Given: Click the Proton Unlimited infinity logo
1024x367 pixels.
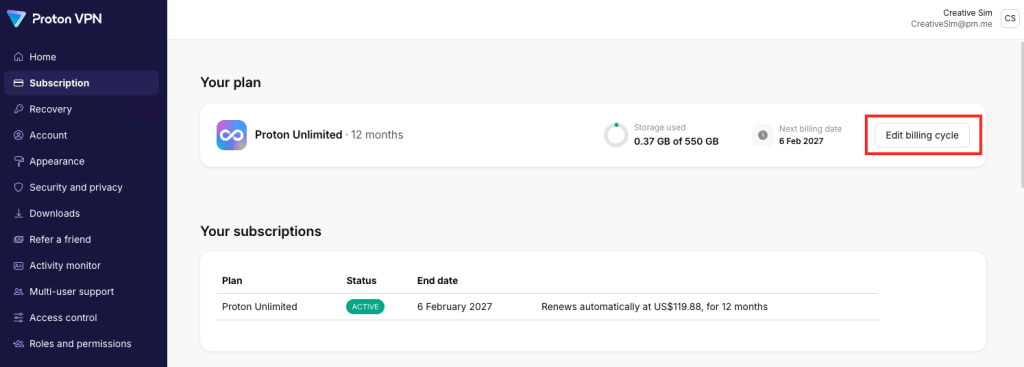Looking at the screenshot, I should tap(231, 135).
